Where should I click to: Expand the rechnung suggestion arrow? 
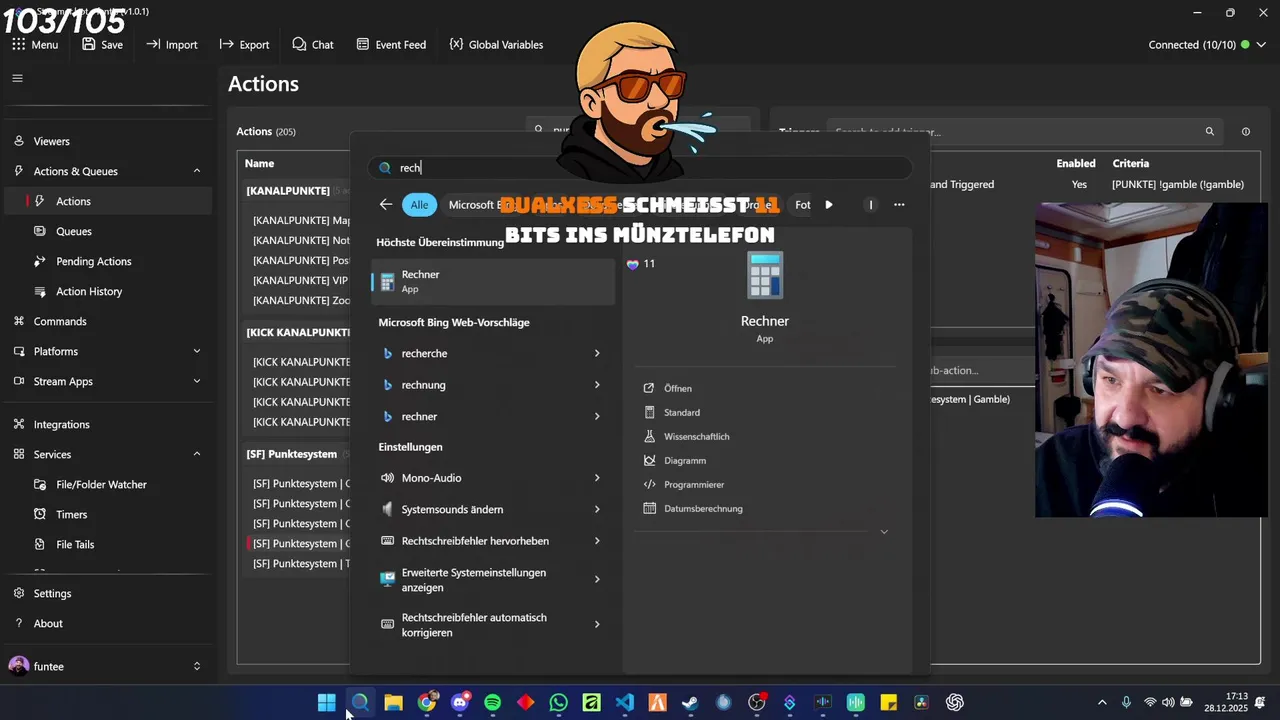[597, 385]
